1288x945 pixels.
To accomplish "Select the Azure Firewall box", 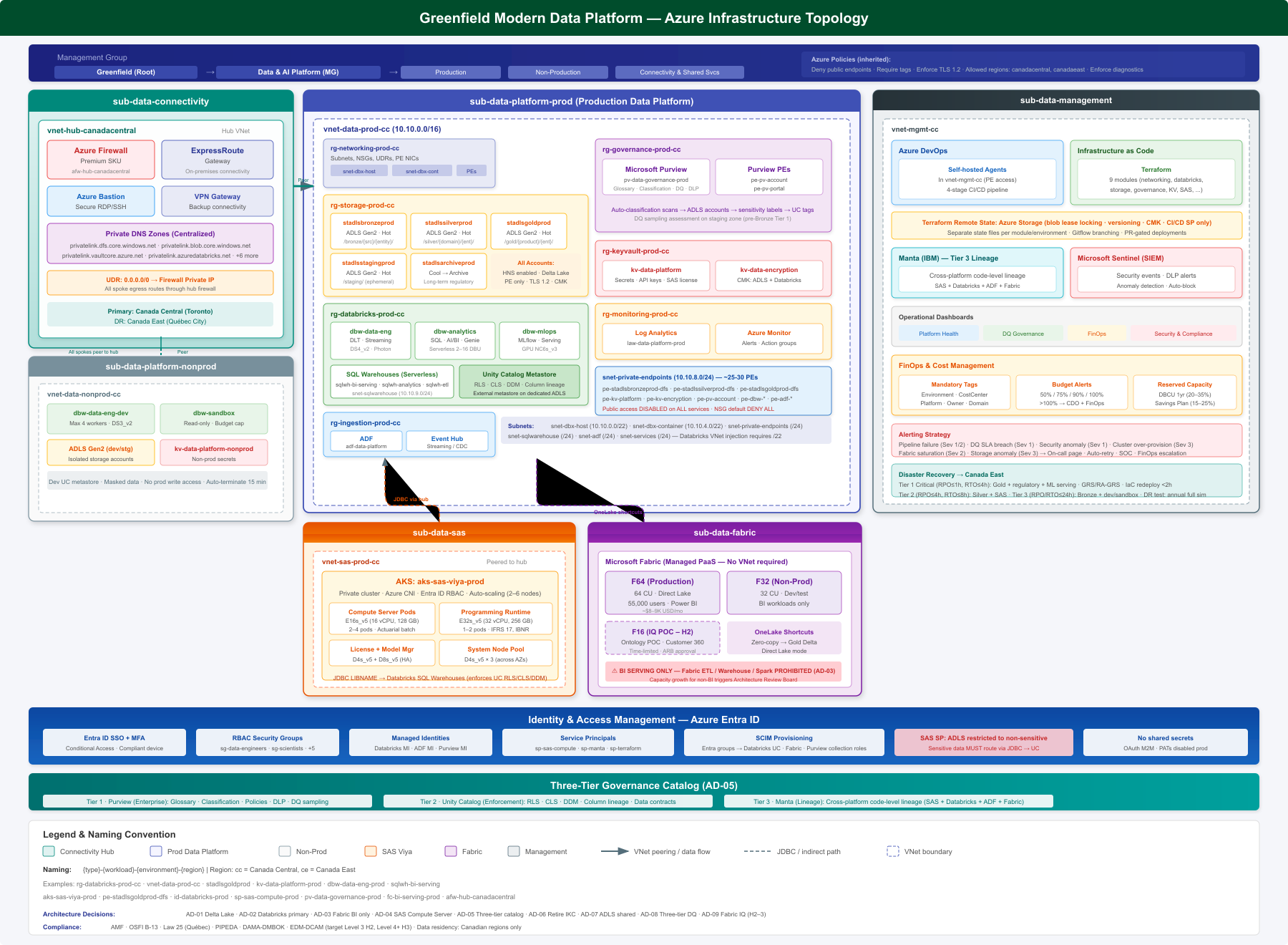I will click(x=101, y=160).
